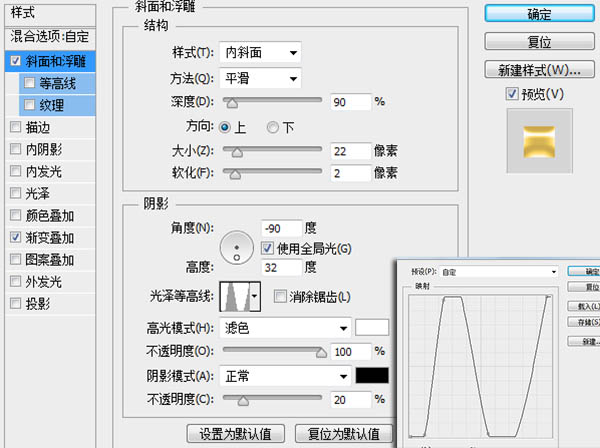Click the 样式 panel header
Image resolution: width=600 pixels, height=448 pixels.
click(x=50, y=14)
